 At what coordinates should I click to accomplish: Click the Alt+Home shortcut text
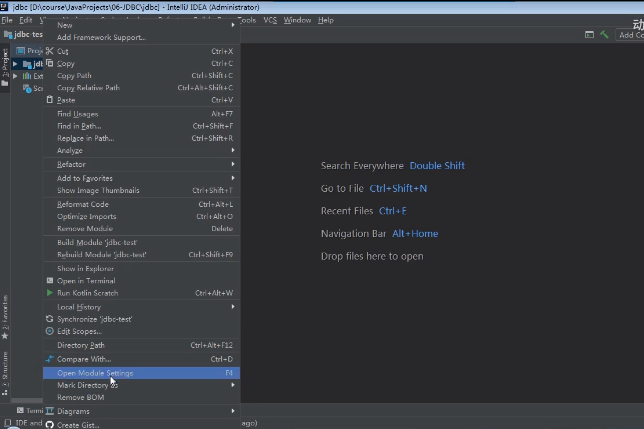(x=415, y=234)
